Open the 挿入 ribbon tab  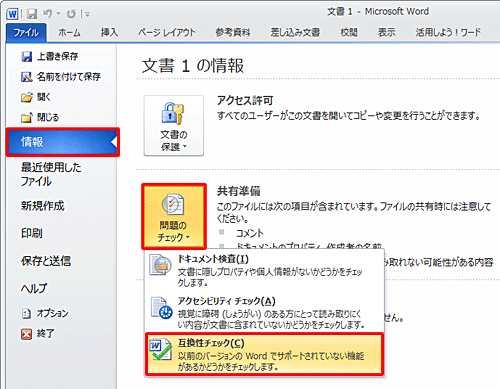click(x=109, y=32)
